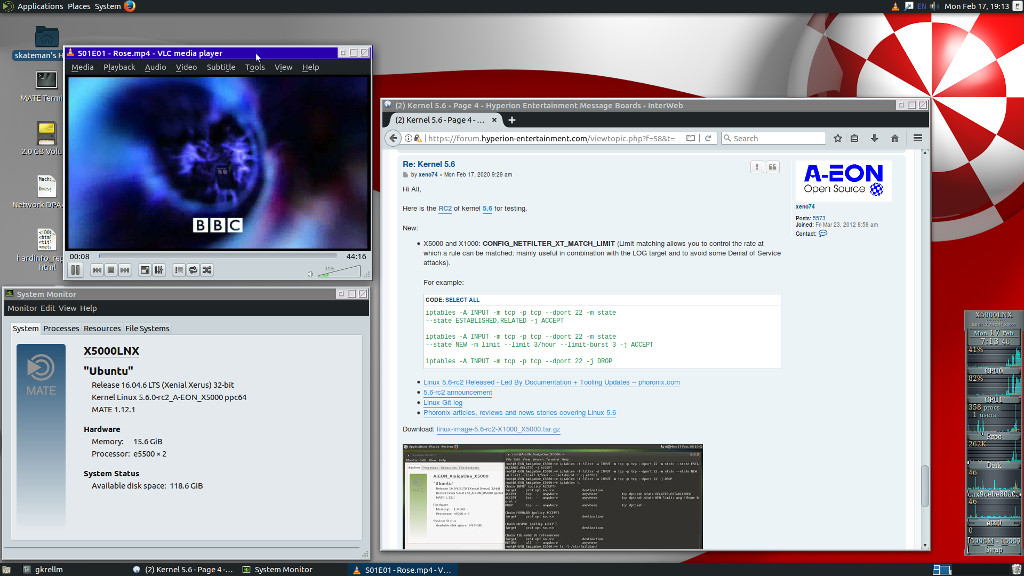
Task: Open MATE Terminal desktop icon
Action: (x=46, y=86)
